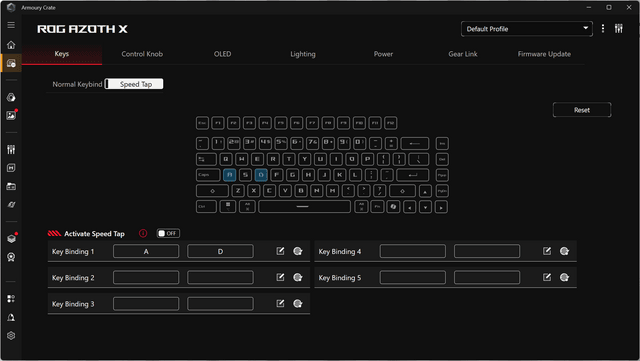
Task: Open the Lighting tab
Action: coord(303,54)
